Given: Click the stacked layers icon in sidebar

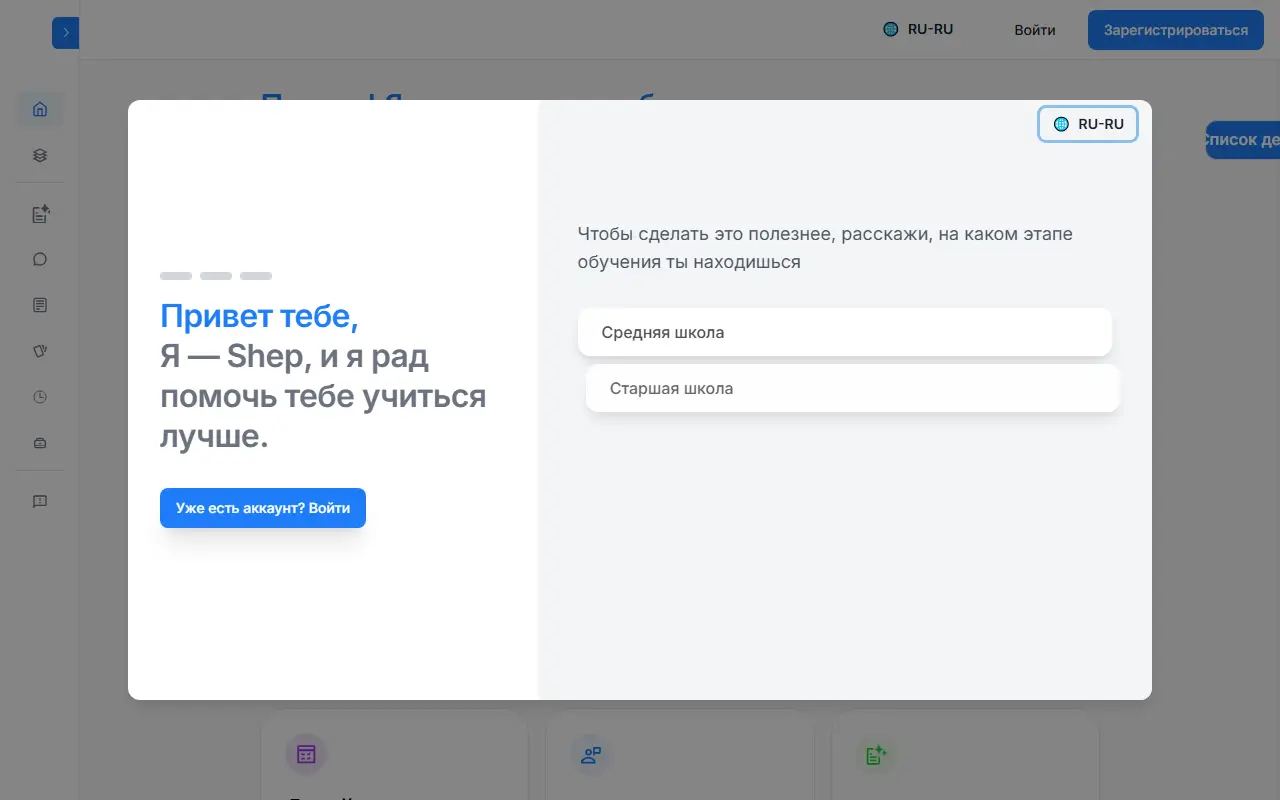Looking at the screenshot, I should (40, 155).
